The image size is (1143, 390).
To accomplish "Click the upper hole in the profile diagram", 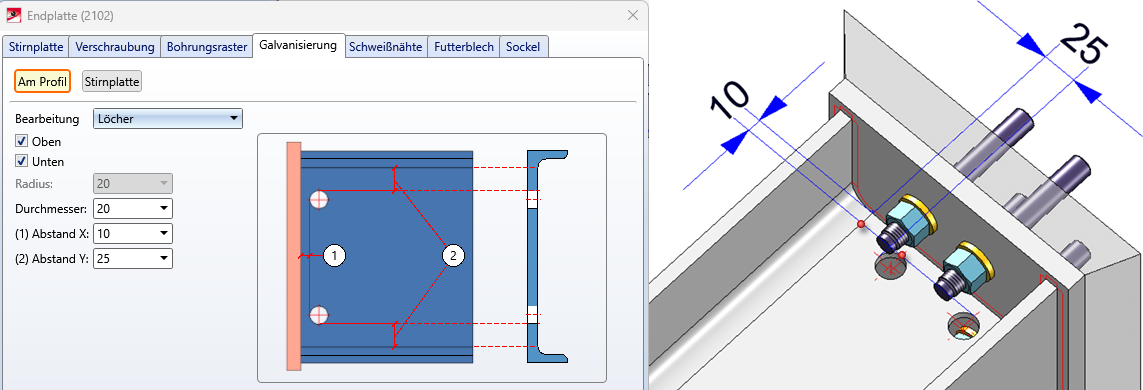I will click(319, 200).
